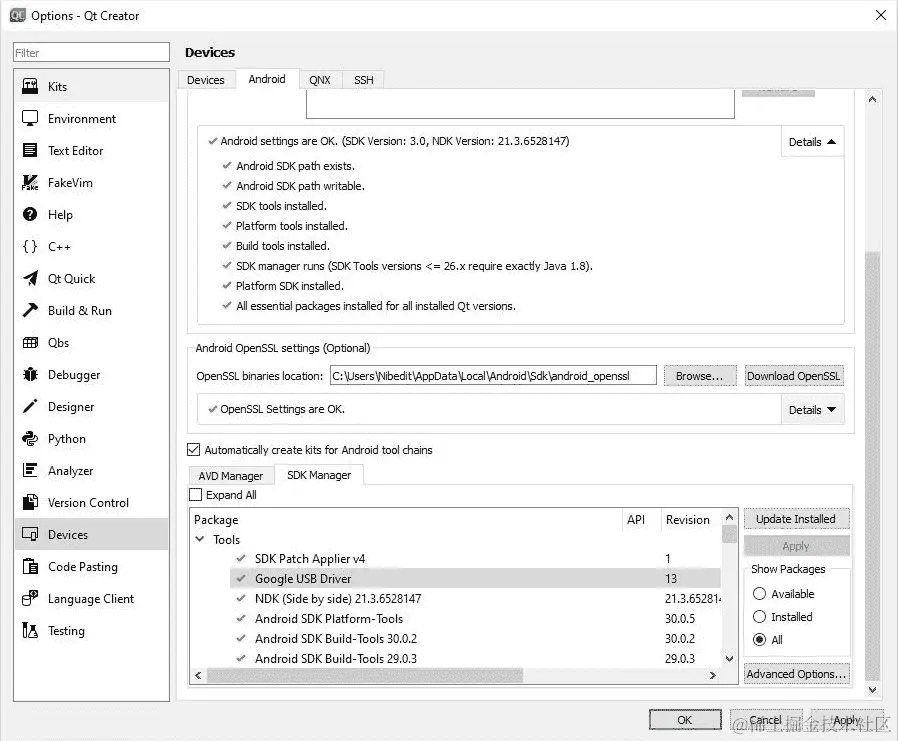Screen dimensions: 898x741
Task: Click the main panel scroll-up arrow
Action: 872,100
